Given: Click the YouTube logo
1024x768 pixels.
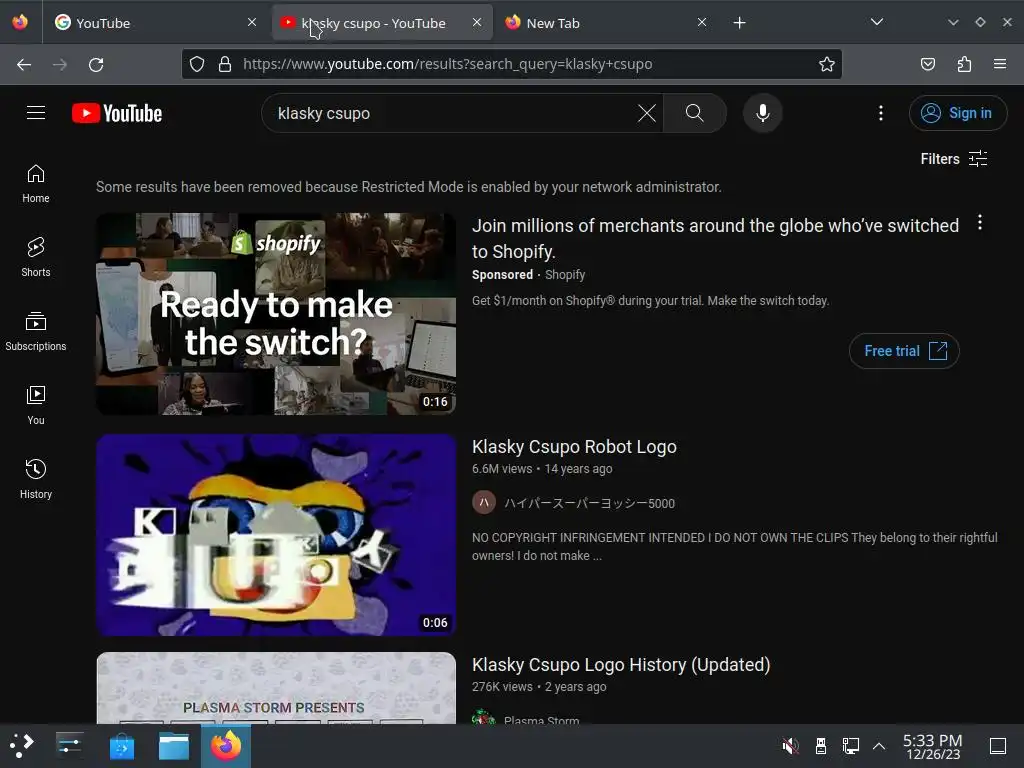Looking at the screenshot, I should [117, 113].
